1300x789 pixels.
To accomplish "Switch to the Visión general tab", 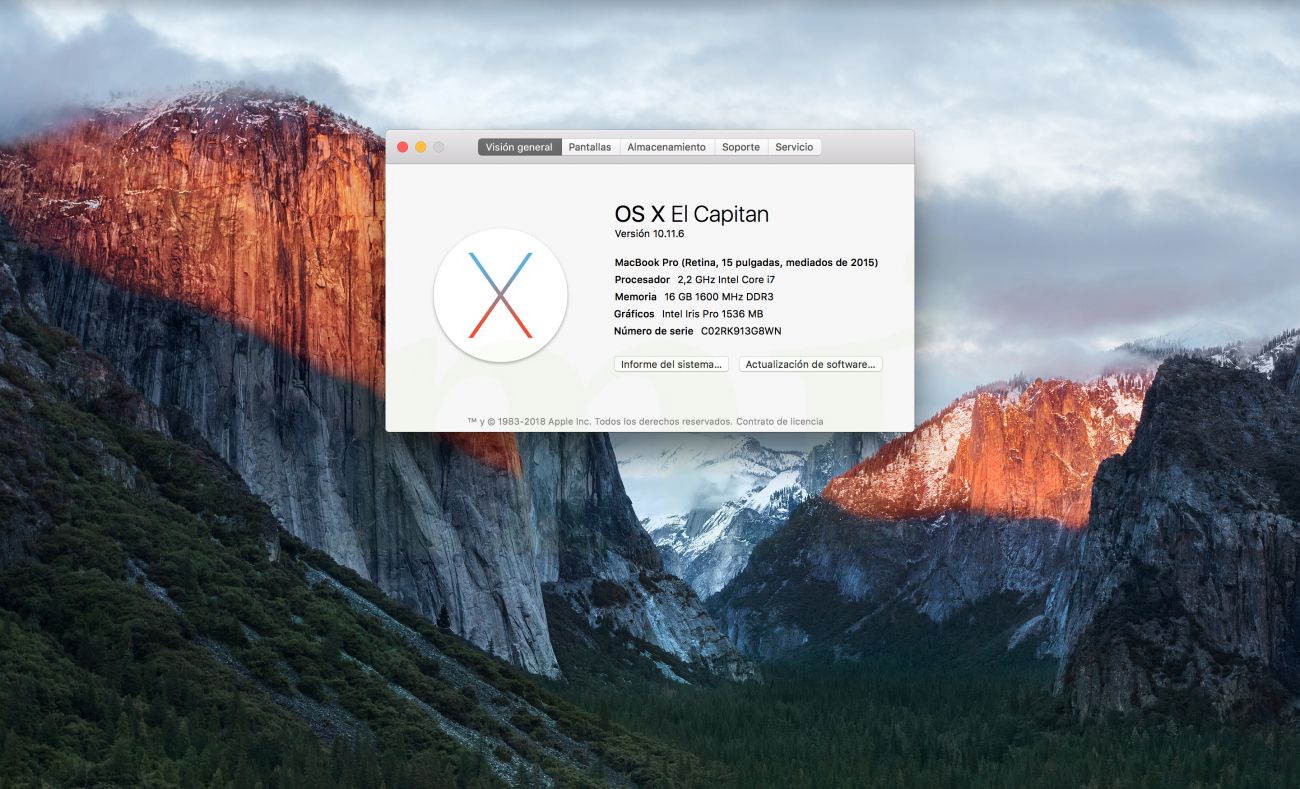I will 519,147.
